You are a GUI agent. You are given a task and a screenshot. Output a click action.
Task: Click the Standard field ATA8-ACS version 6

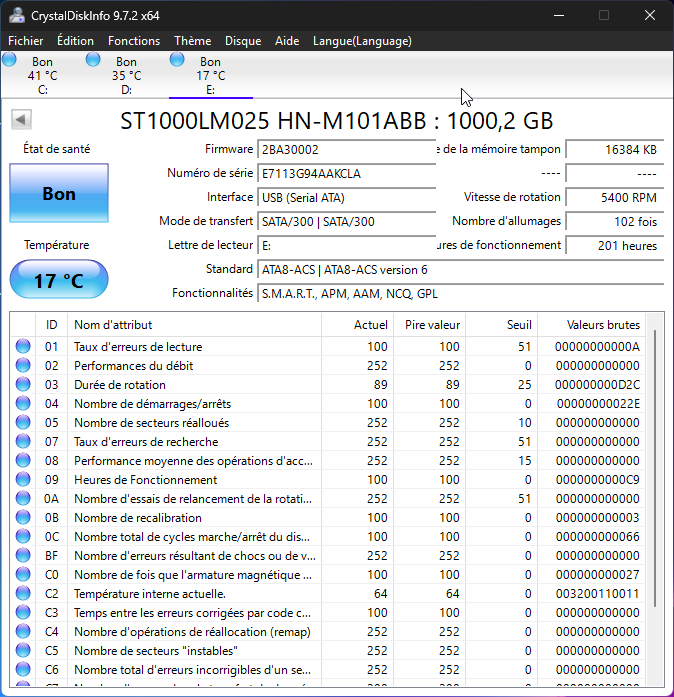pyautogui.click(x=460, y=269)
